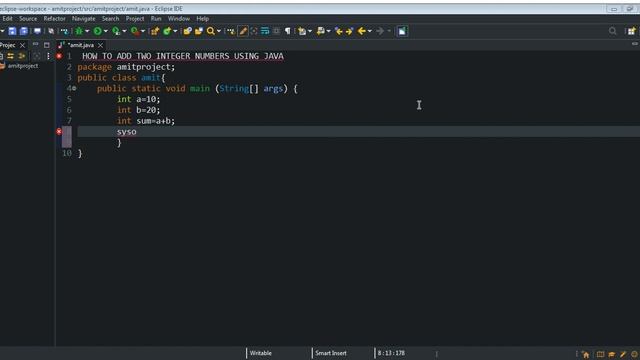Click the line 'int sum=a+b;' in editor
This screenshot has height=360, width=640.
point(146,121)
